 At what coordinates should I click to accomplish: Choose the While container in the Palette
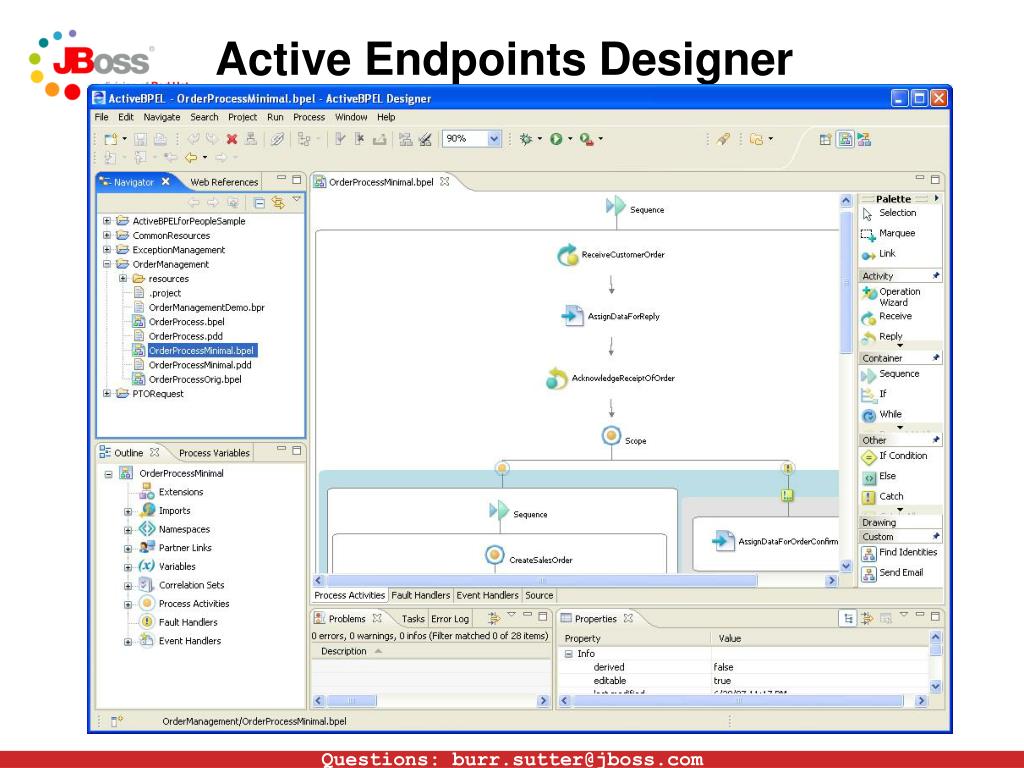(882, 415)
